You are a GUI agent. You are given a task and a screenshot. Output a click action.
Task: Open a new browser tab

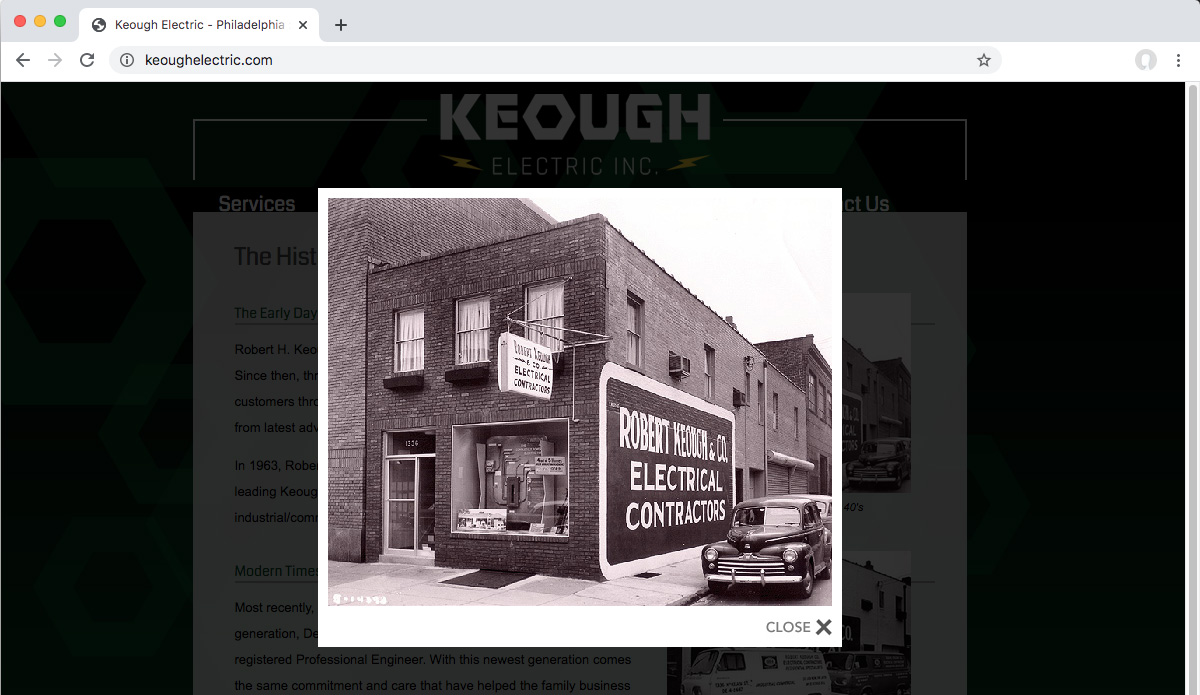(341, 25)
